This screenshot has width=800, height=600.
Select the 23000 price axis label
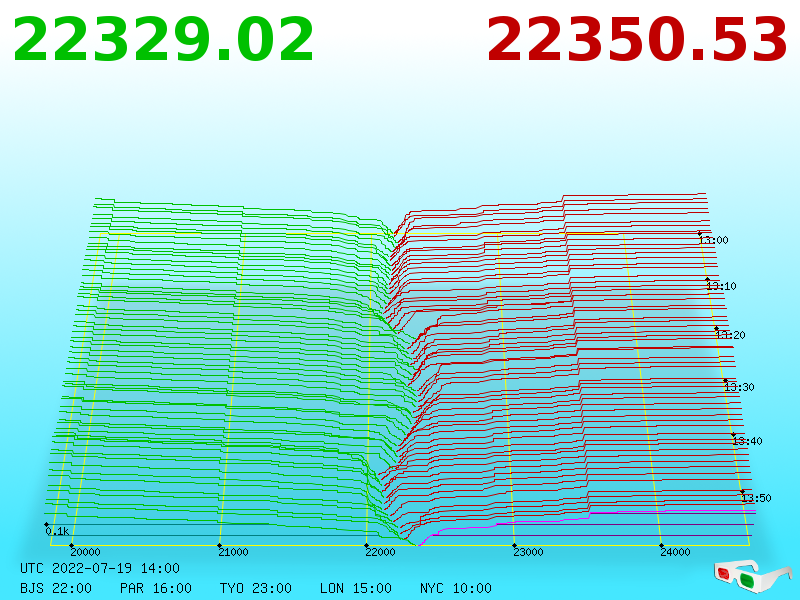(x=528, y=552)
